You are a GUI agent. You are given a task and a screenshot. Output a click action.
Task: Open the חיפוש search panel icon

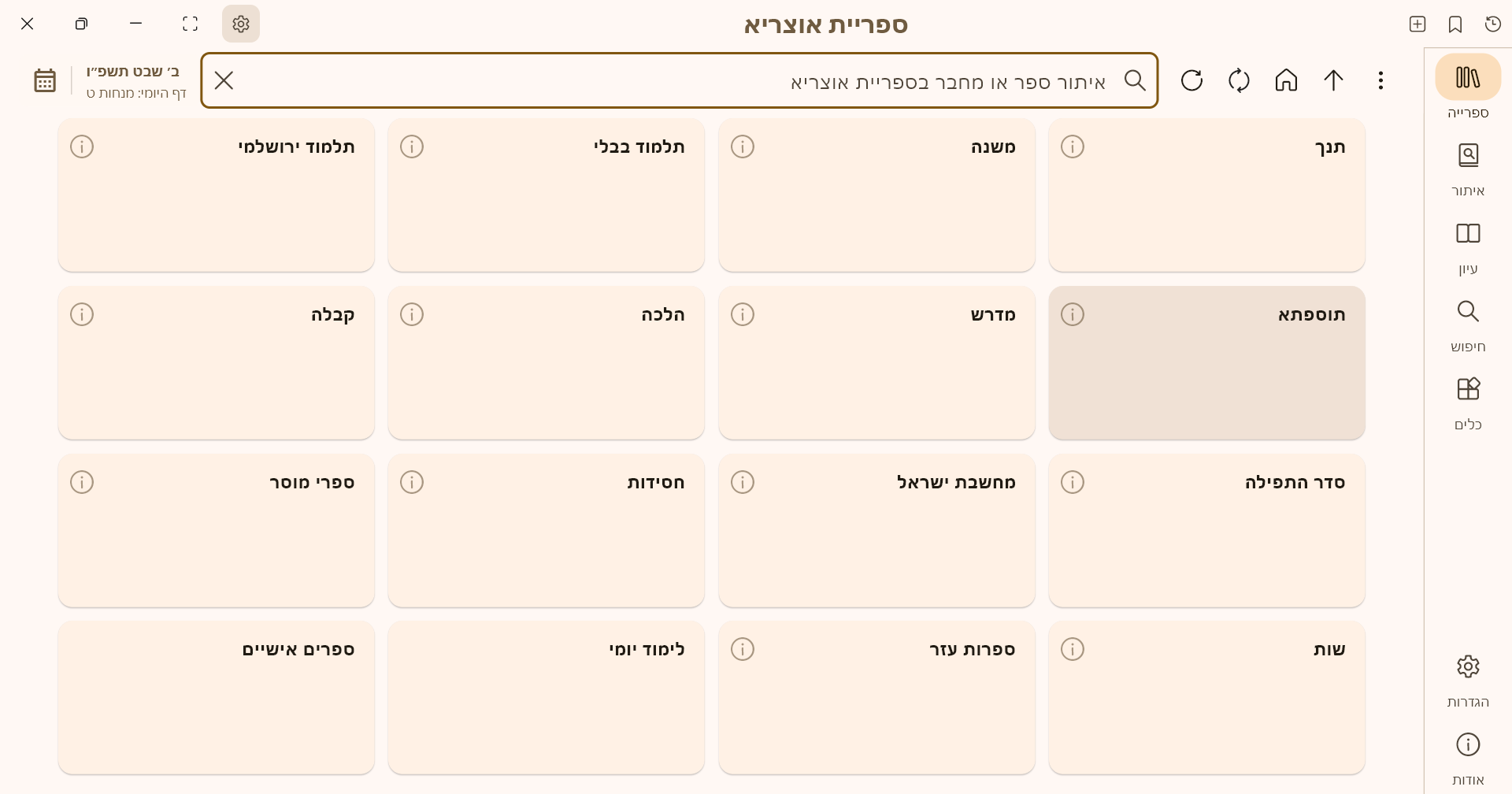1467,311
